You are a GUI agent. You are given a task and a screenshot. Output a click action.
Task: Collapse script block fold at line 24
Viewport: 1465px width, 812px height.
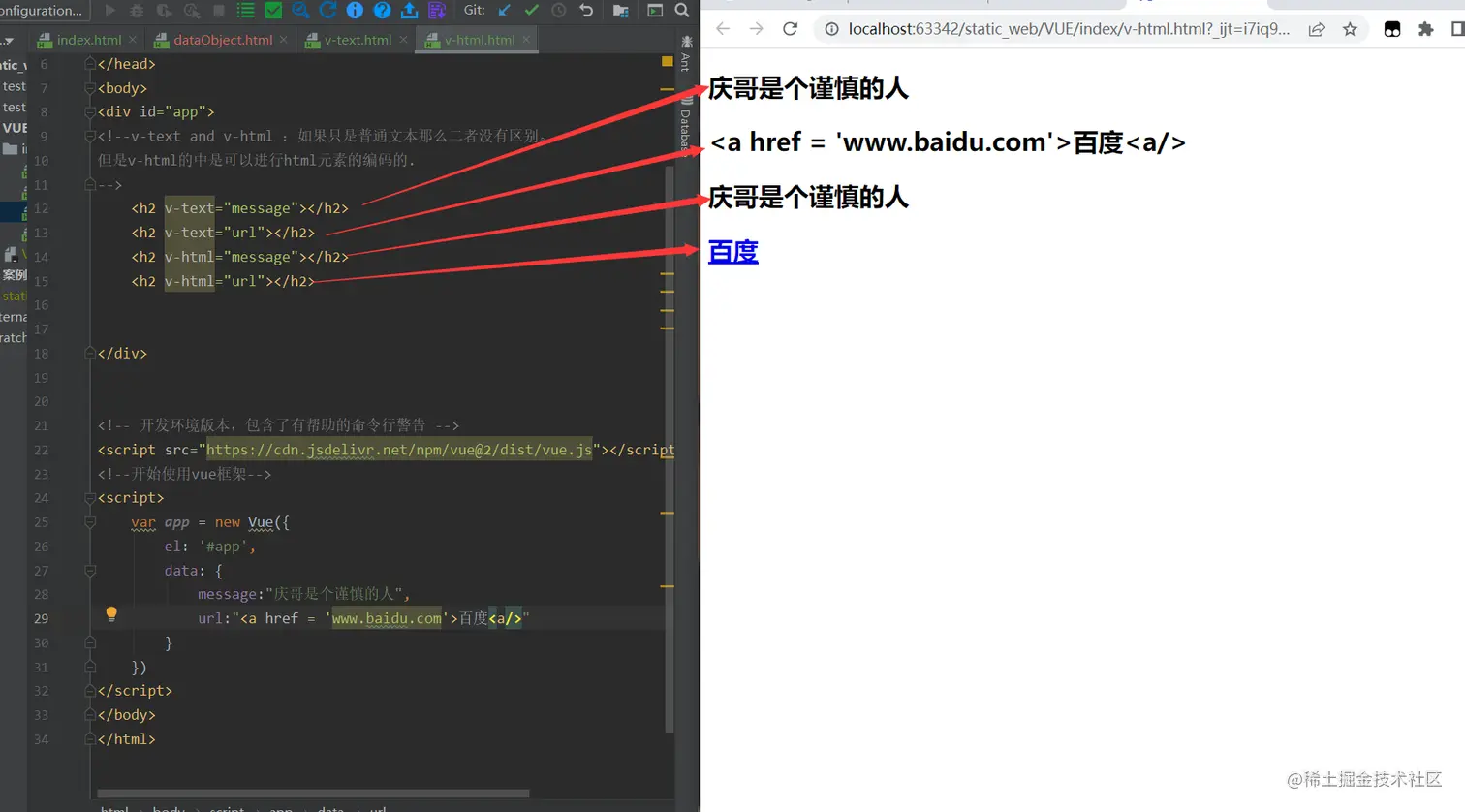tap(90, 497)
